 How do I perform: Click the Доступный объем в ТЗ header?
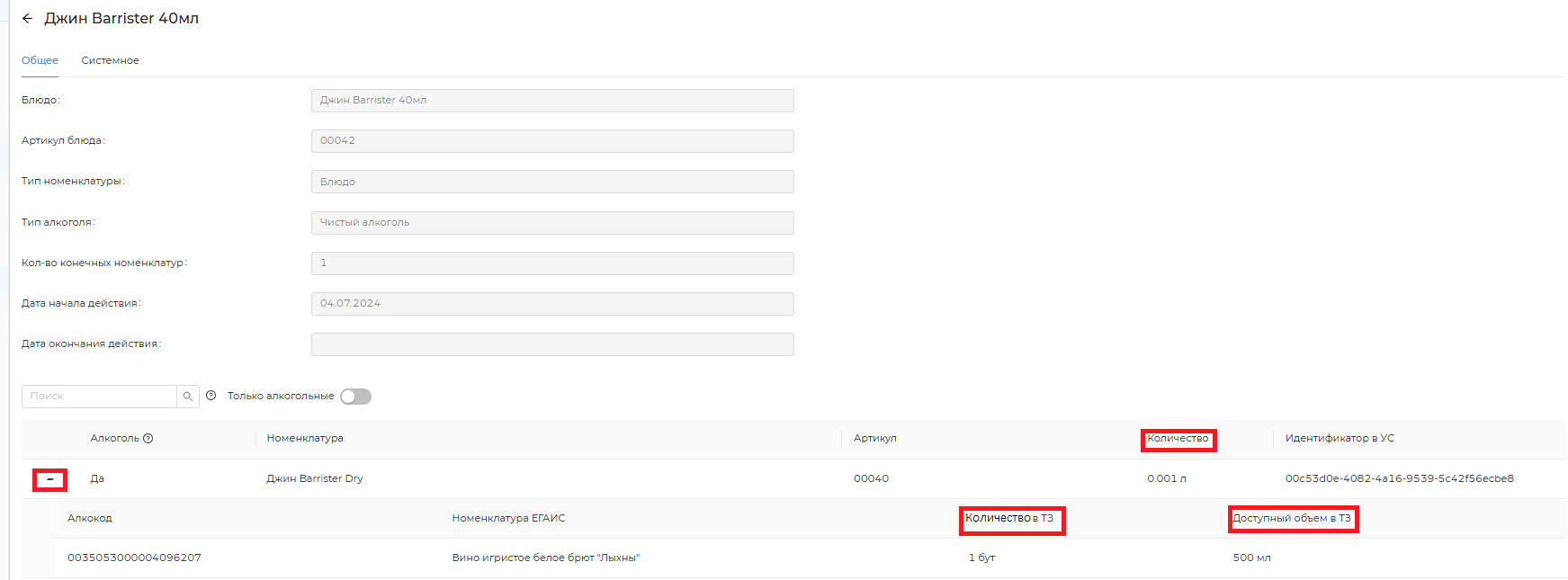1292,519
